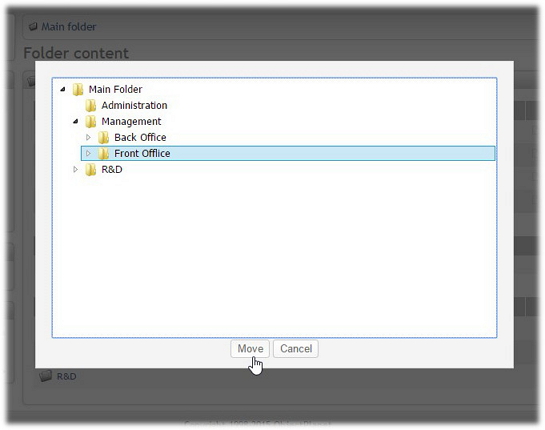Dismiss dialog with Cancel button
Viewport: 545px width, 430px height.
pos(296,349)
